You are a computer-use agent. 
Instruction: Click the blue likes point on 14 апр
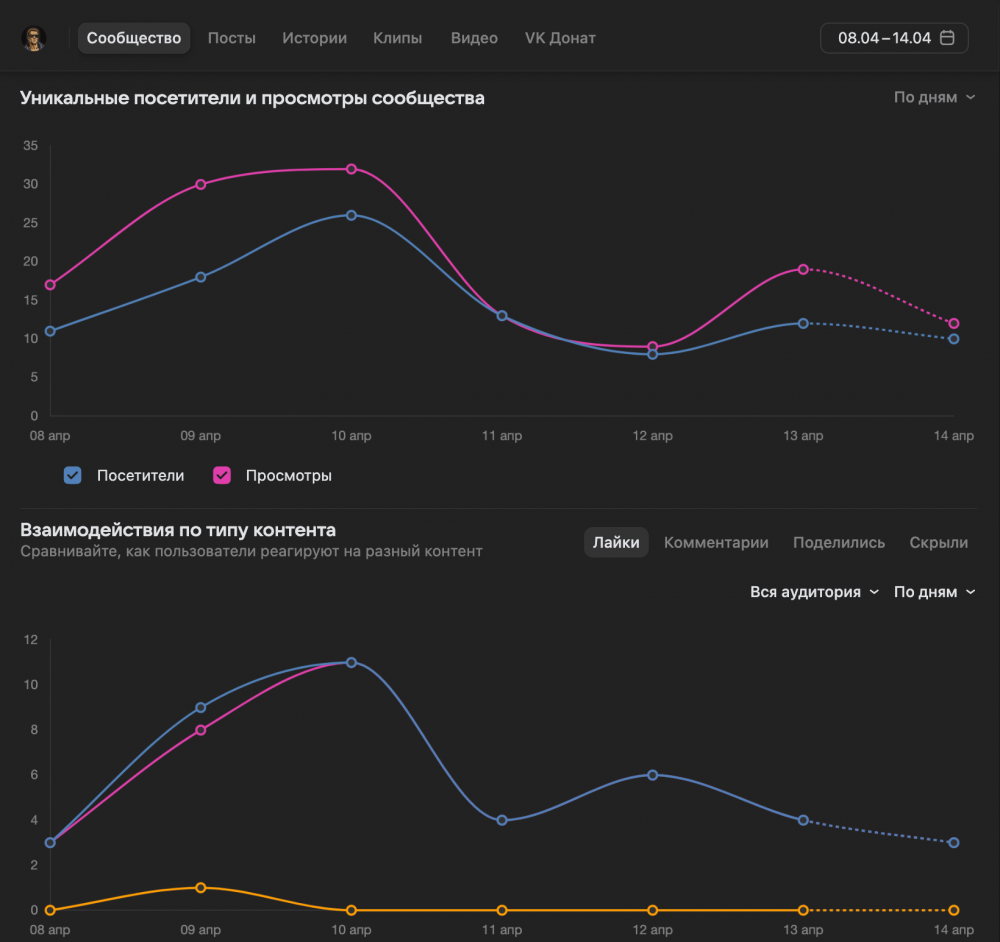click(x=954, y=843)
